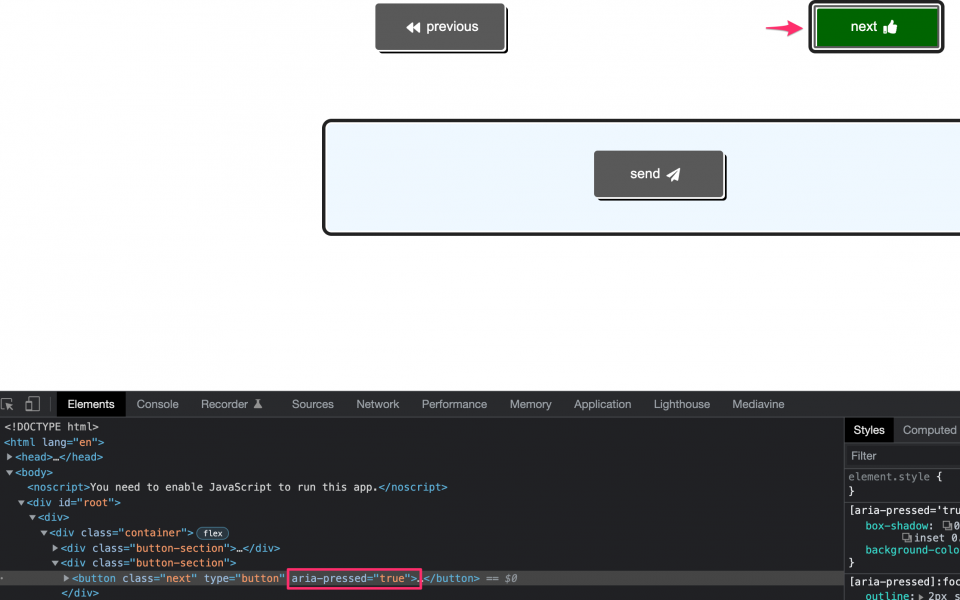The image size is (960, 600).
Task: Click the paper plane icon on send button
Action: coord(675,174)
